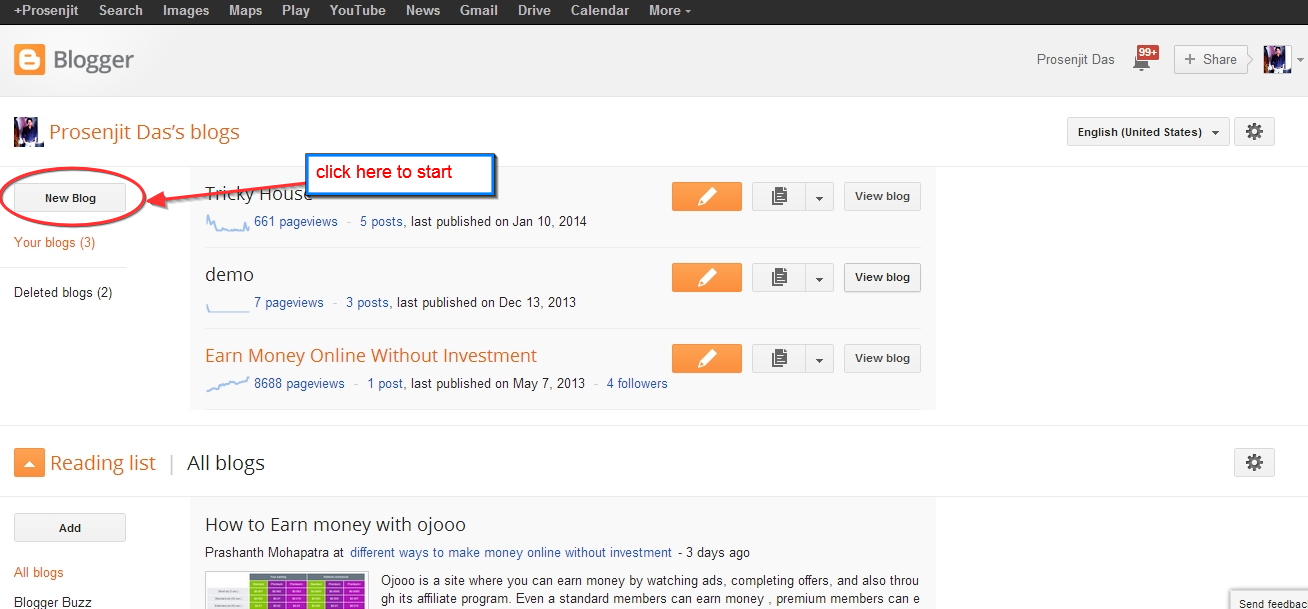Open Drive in Google bar
The width and height of the screenshot is (1308, 609).
coord(534,10)
